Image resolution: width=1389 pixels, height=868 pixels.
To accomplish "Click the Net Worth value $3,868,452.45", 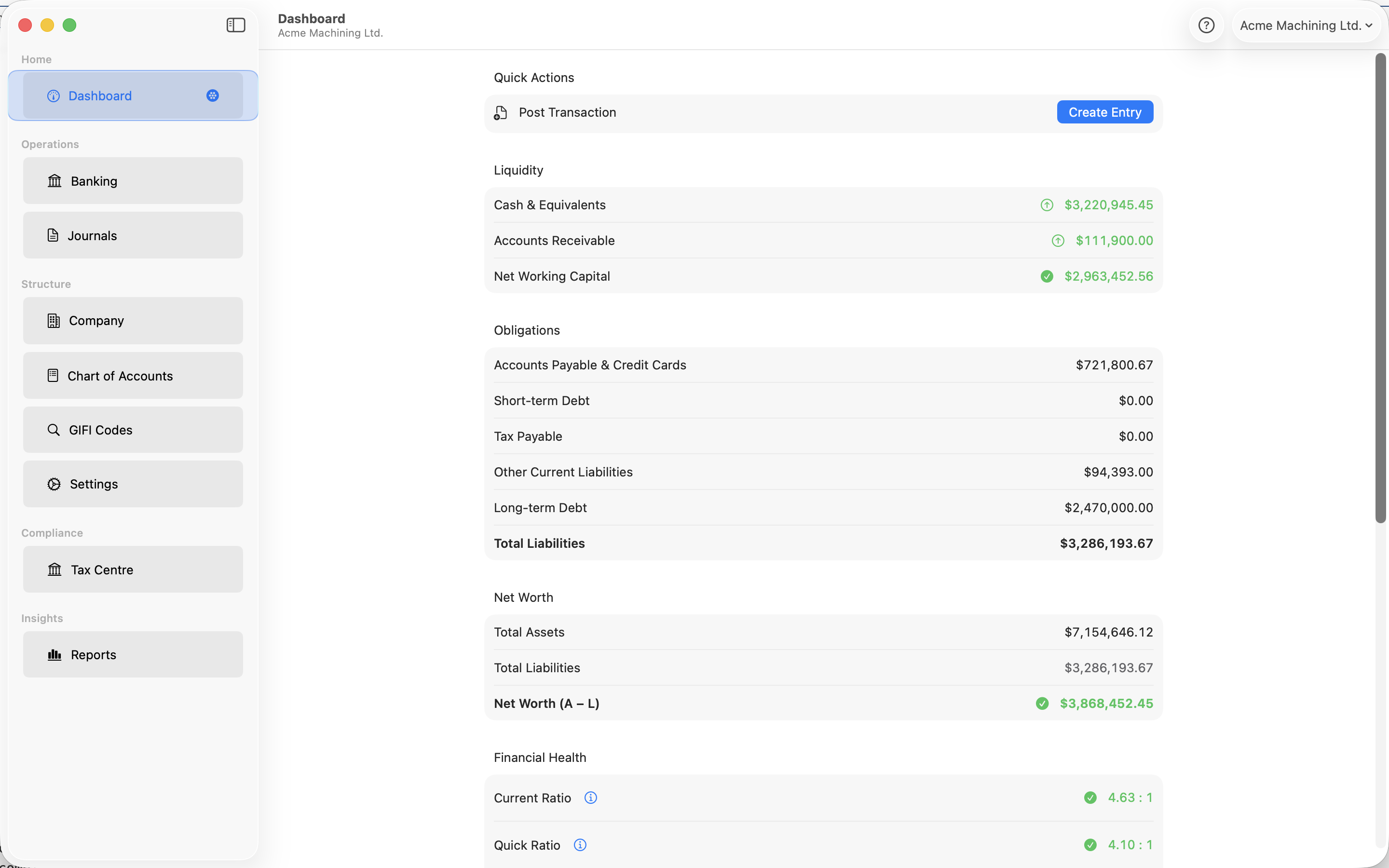I will pos(1106,703).
